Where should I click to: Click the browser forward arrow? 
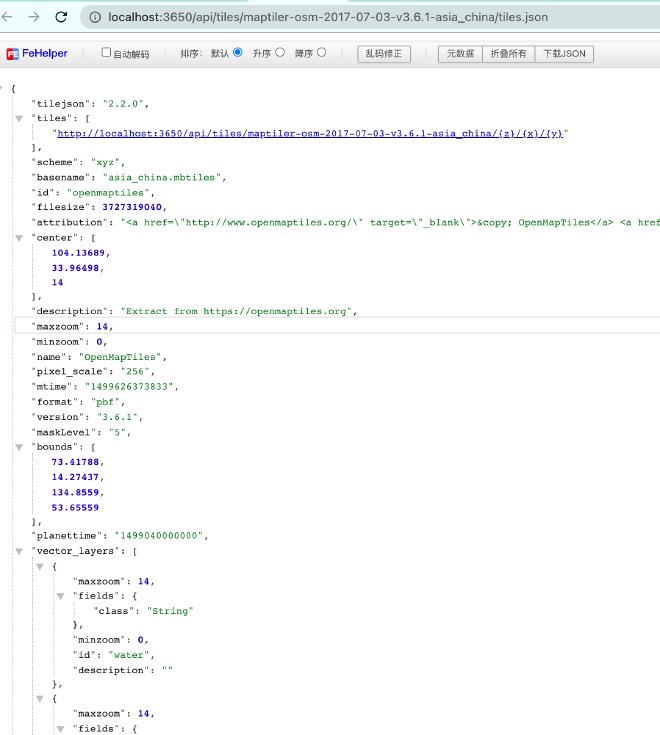(34, 17)
